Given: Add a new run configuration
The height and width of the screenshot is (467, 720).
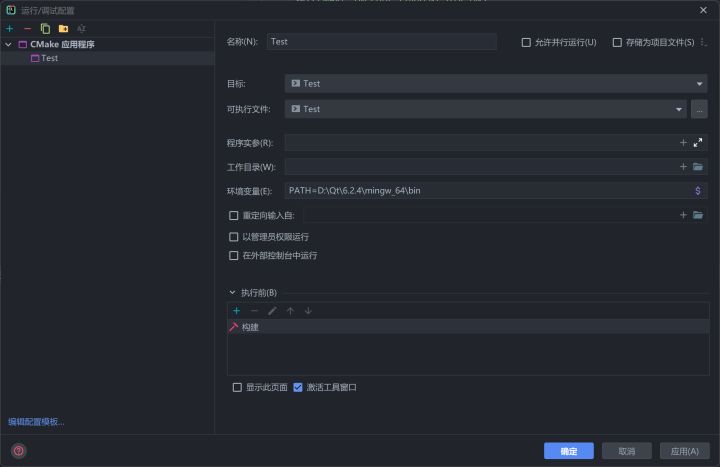Looking at the screenshot, I should pos(10,28).
